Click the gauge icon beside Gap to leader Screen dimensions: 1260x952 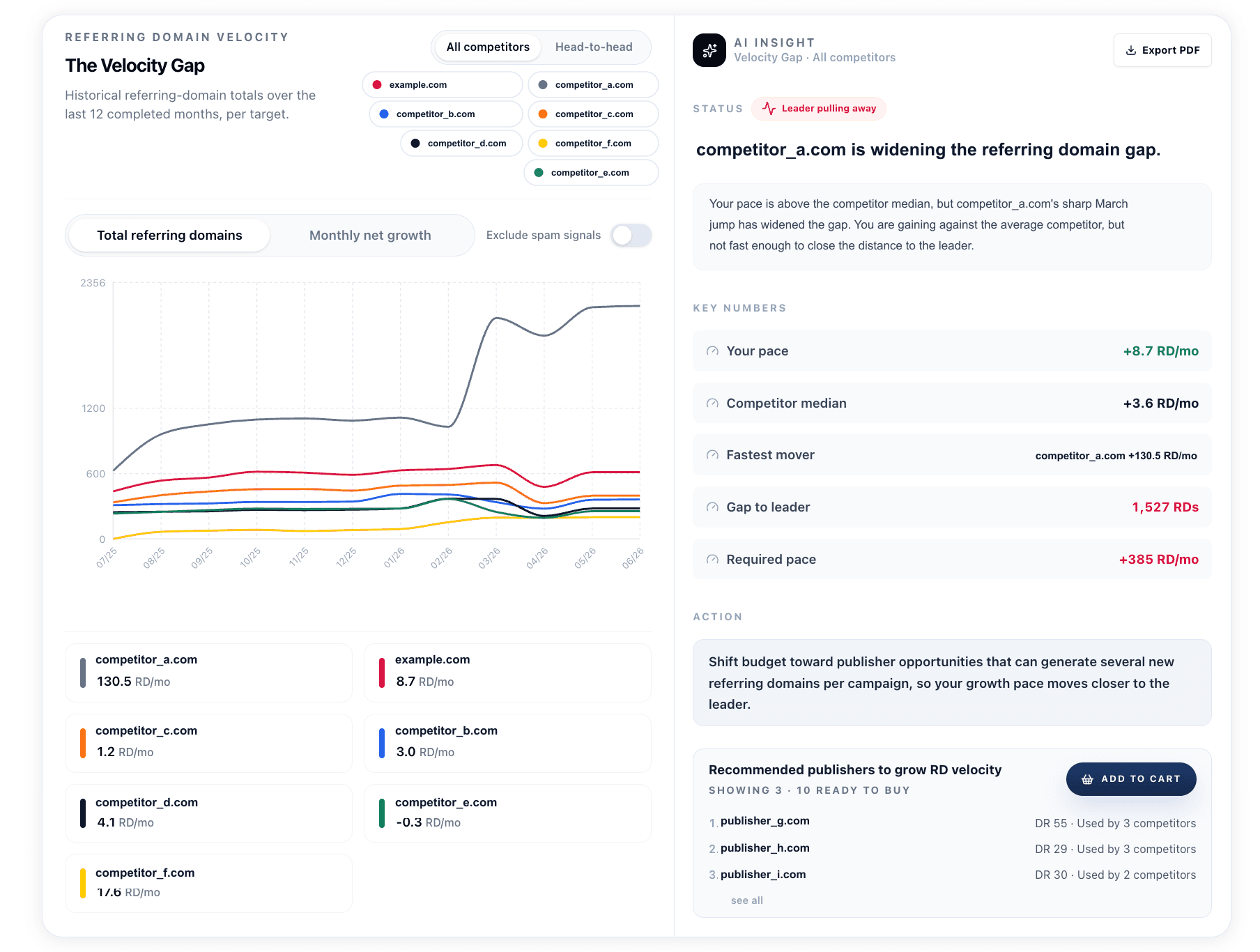[712, 507]
